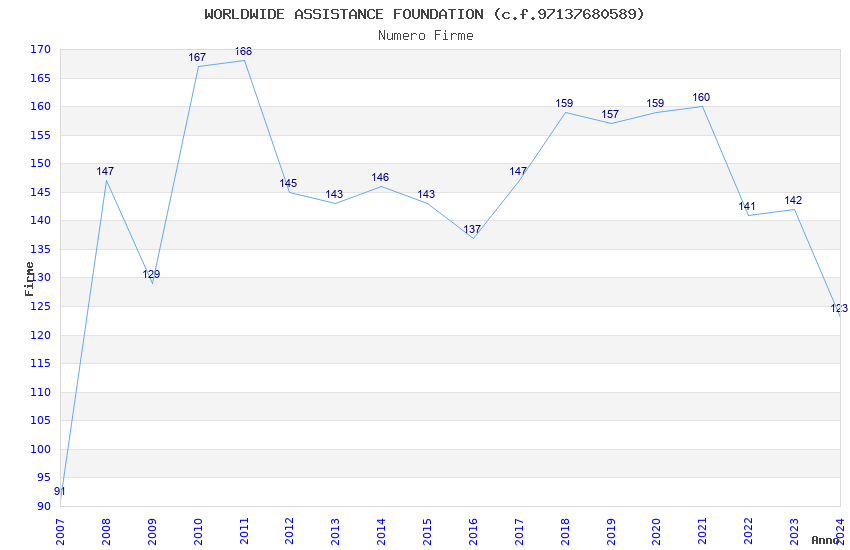Click the Numero Firme subtitle

pyautogui.click(x=426, y=35)
